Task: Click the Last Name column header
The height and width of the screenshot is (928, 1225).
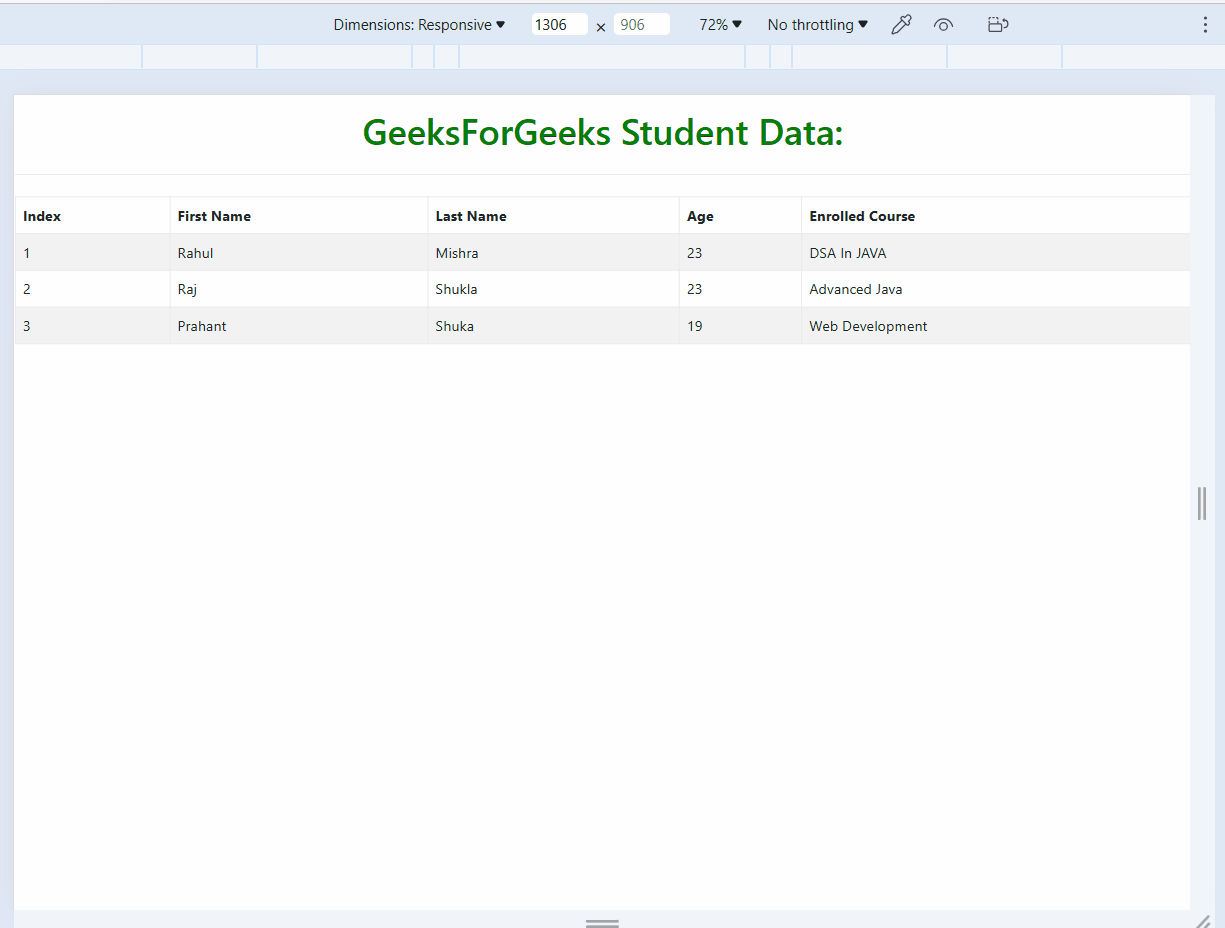Action: (x=554, y=216)
